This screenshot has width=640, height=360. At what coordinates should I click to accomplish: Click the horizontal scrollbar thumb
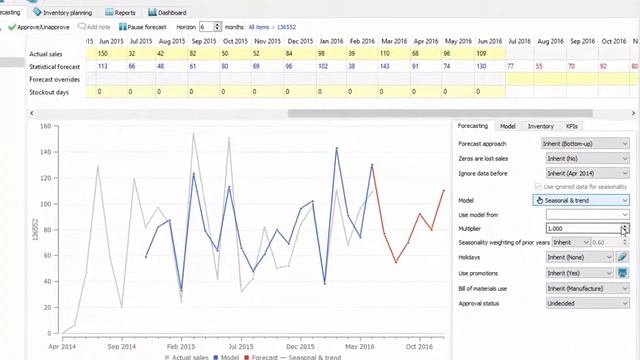coord(440,113)
